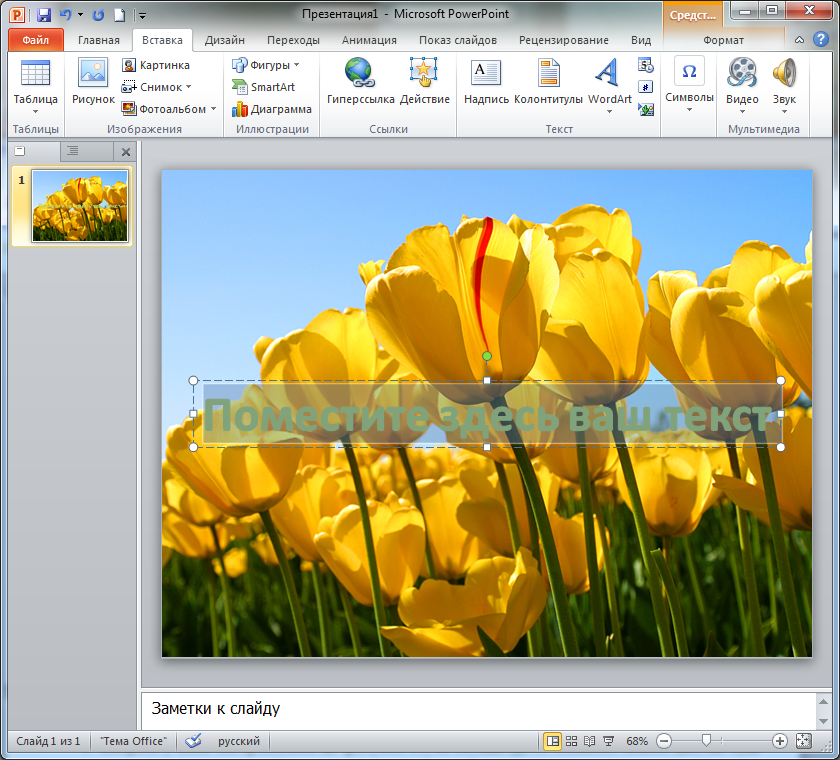
Task: Zoom out with the minus button
Action: [664, 741]
